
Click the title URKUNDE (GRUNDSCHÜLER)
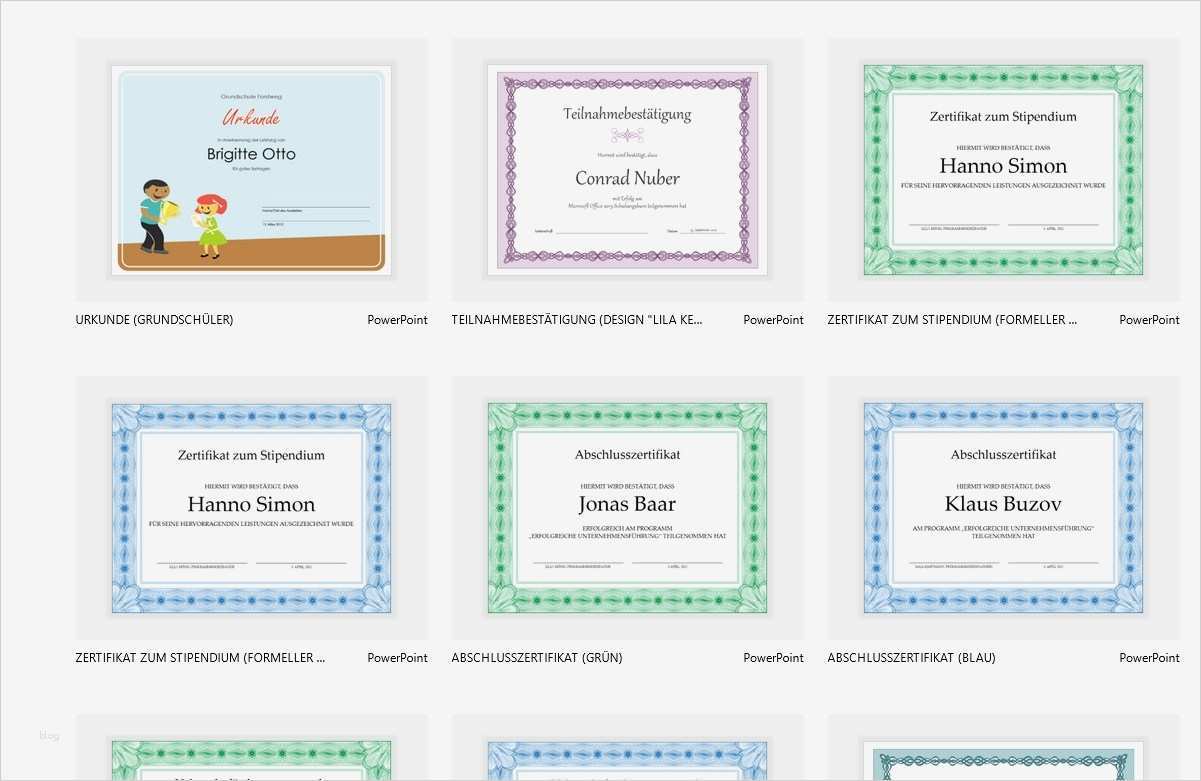154,320
